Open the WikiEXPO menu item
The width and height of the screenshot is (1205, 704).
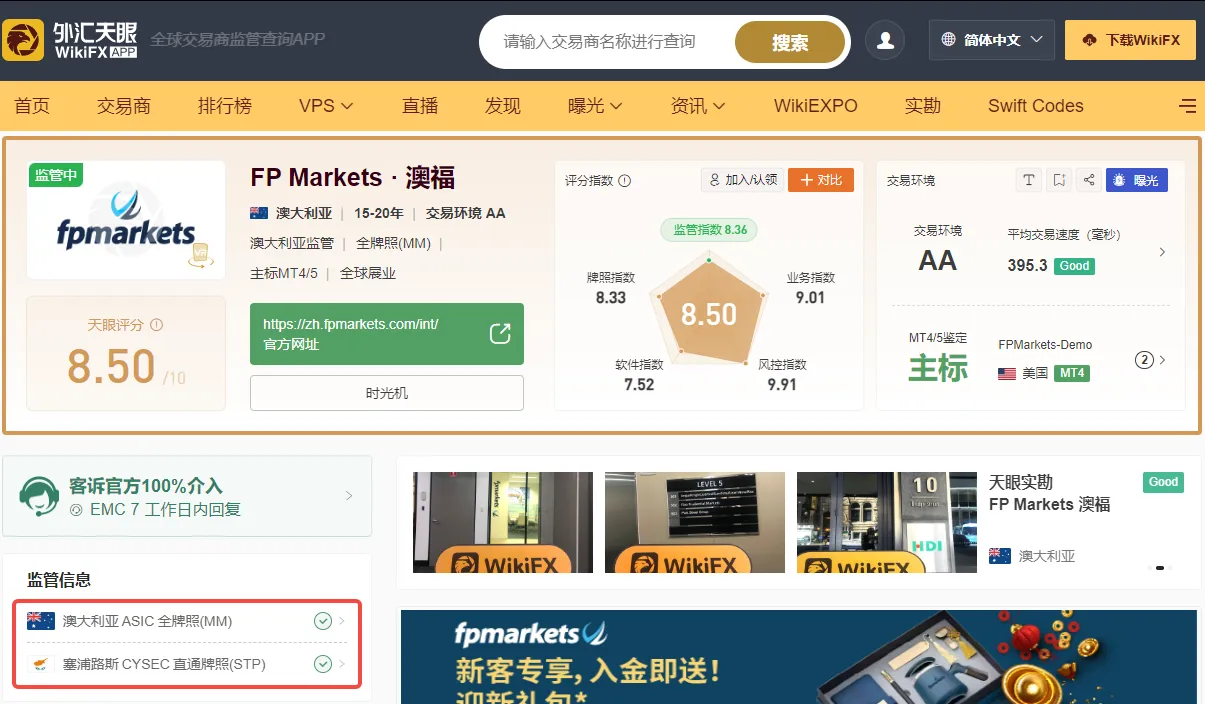pos(816,106)
